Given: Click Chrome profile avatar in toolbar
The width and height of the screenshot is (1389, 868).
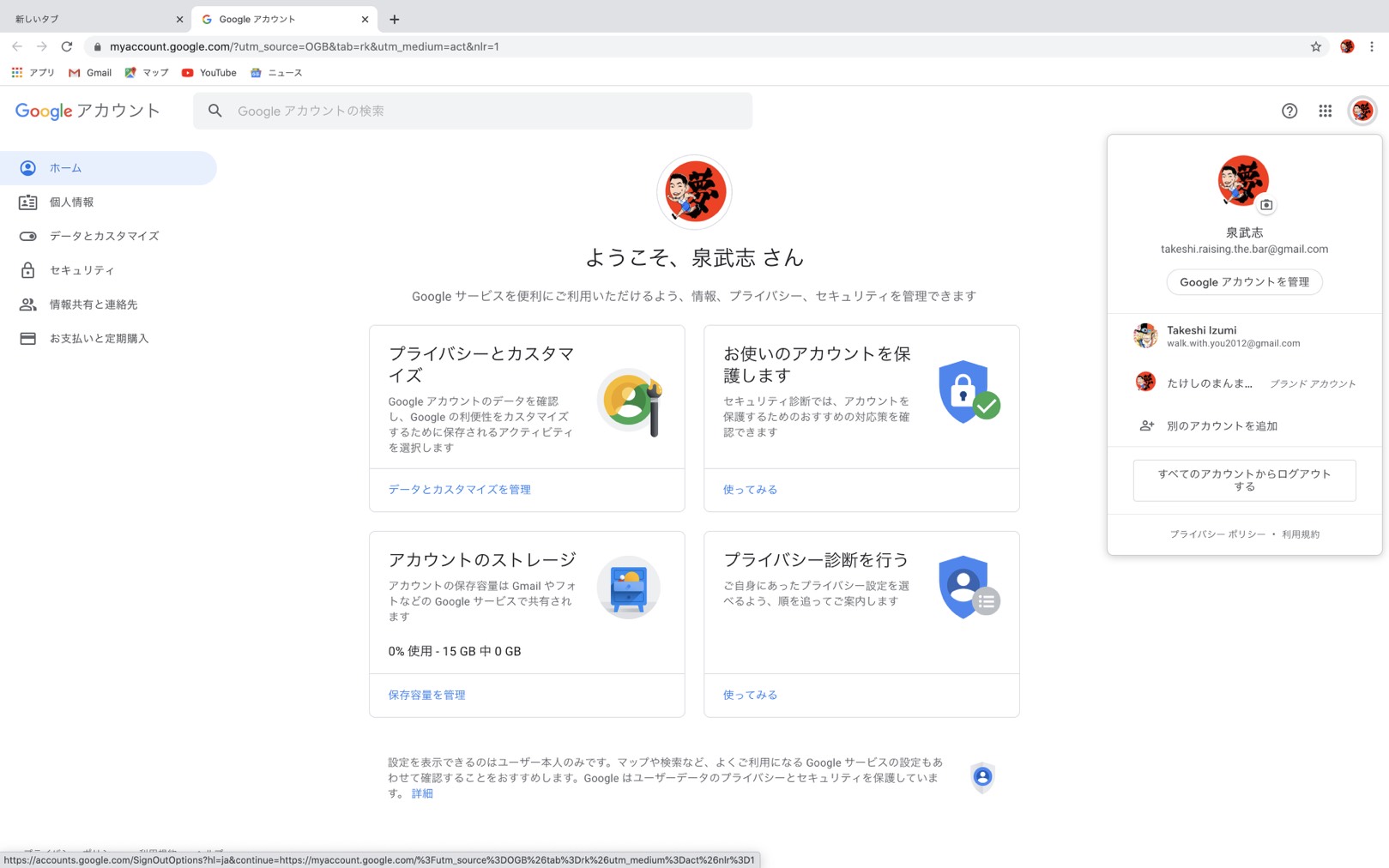Looking at the screenshot, I should coord(1347,46).
